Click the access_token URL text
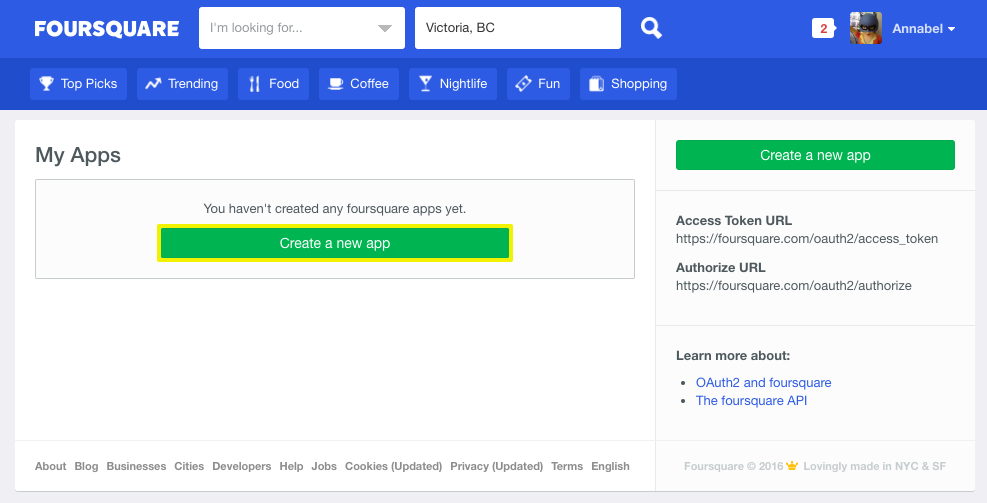The image size is (987, 503). (807, 239)
